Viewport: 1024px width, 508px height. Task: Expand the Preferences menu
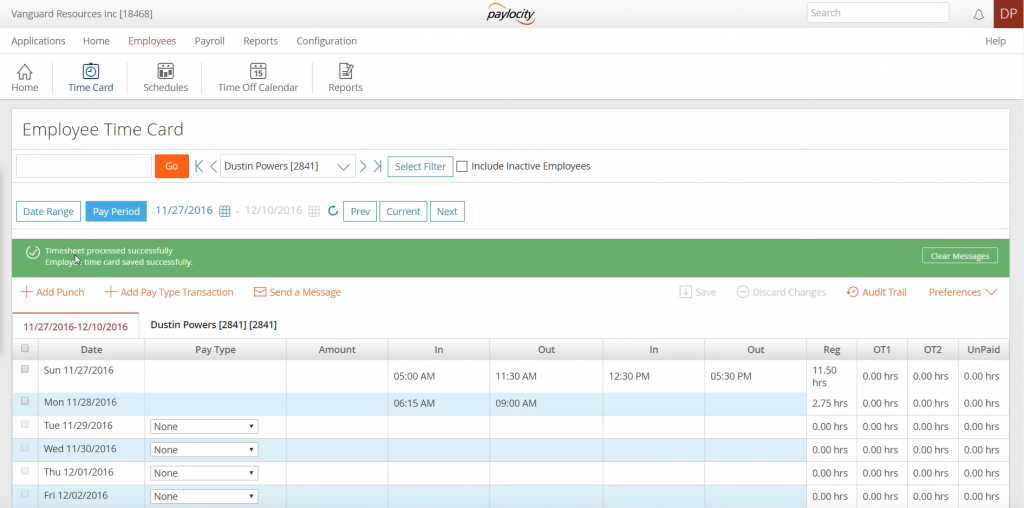pos(962,292)
